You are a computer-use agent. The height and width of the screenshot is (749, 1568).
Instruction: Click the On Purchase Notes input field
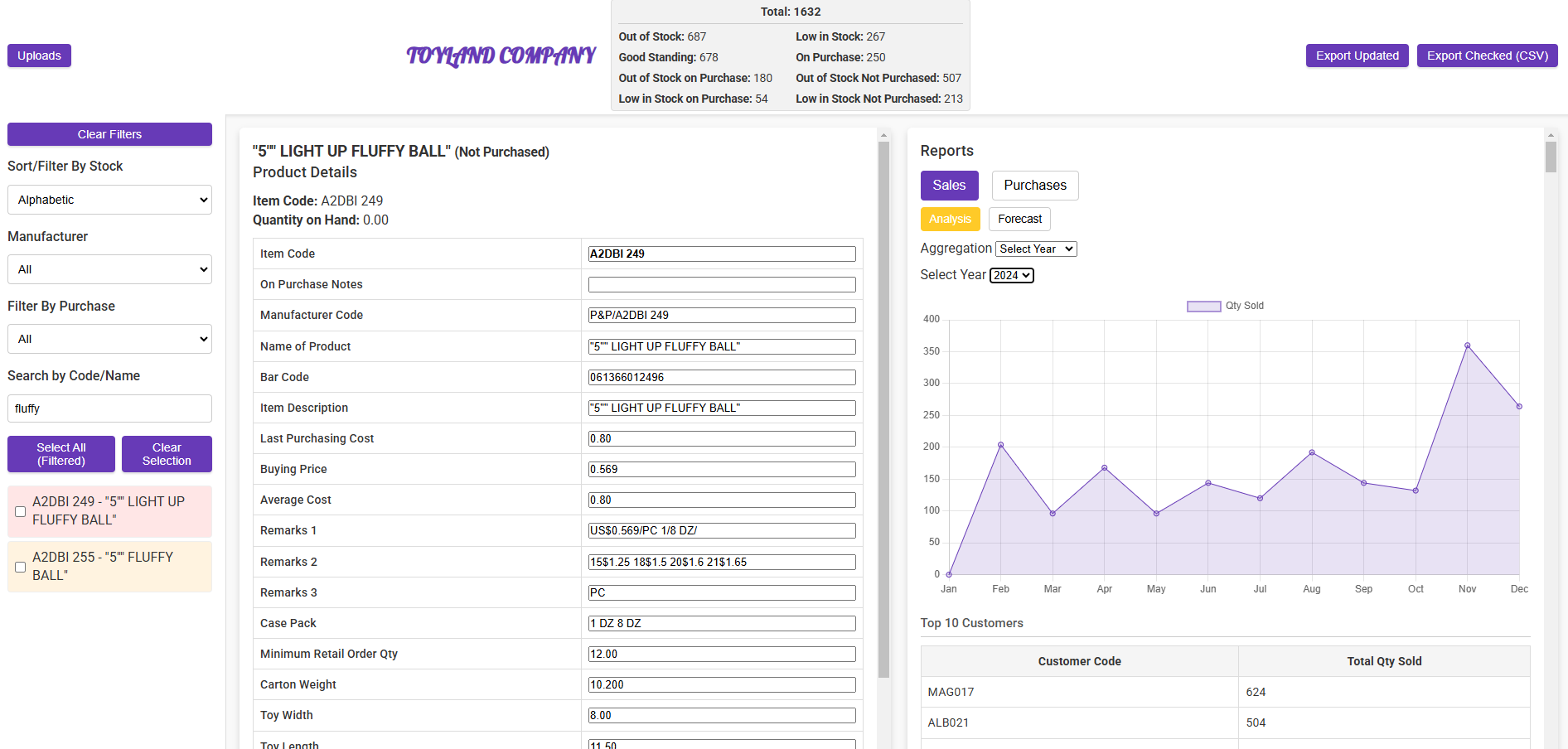tap(721, 284)
